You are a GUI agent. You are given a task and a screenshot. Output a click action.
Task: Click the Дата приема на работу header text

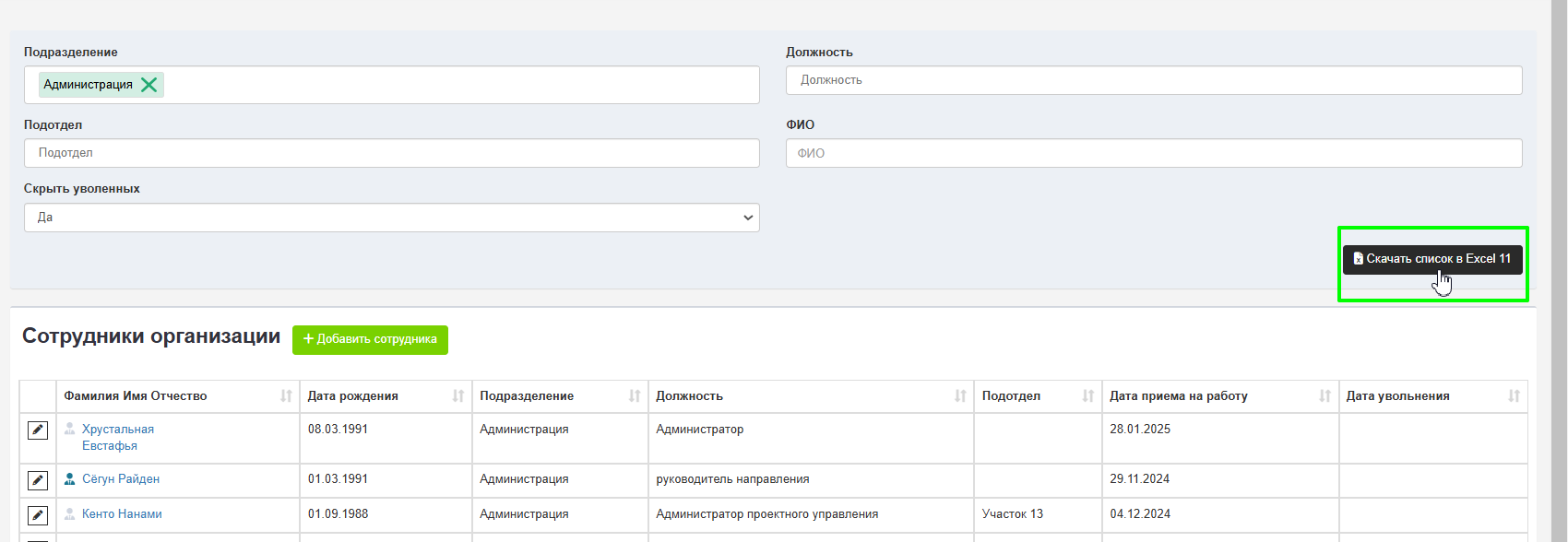[1179, 396]
